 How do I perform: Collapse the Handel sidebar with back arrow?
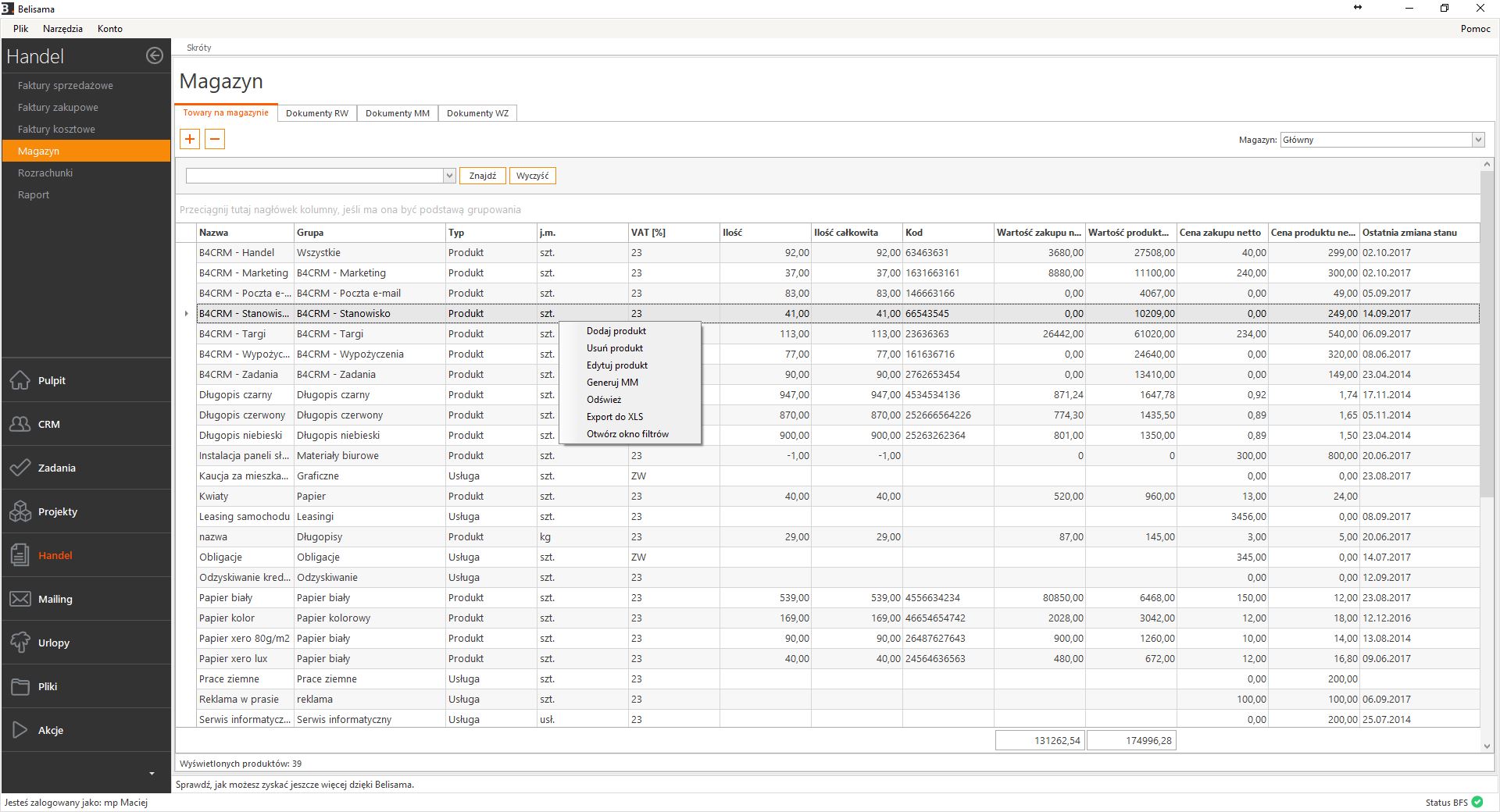(155, 55)
